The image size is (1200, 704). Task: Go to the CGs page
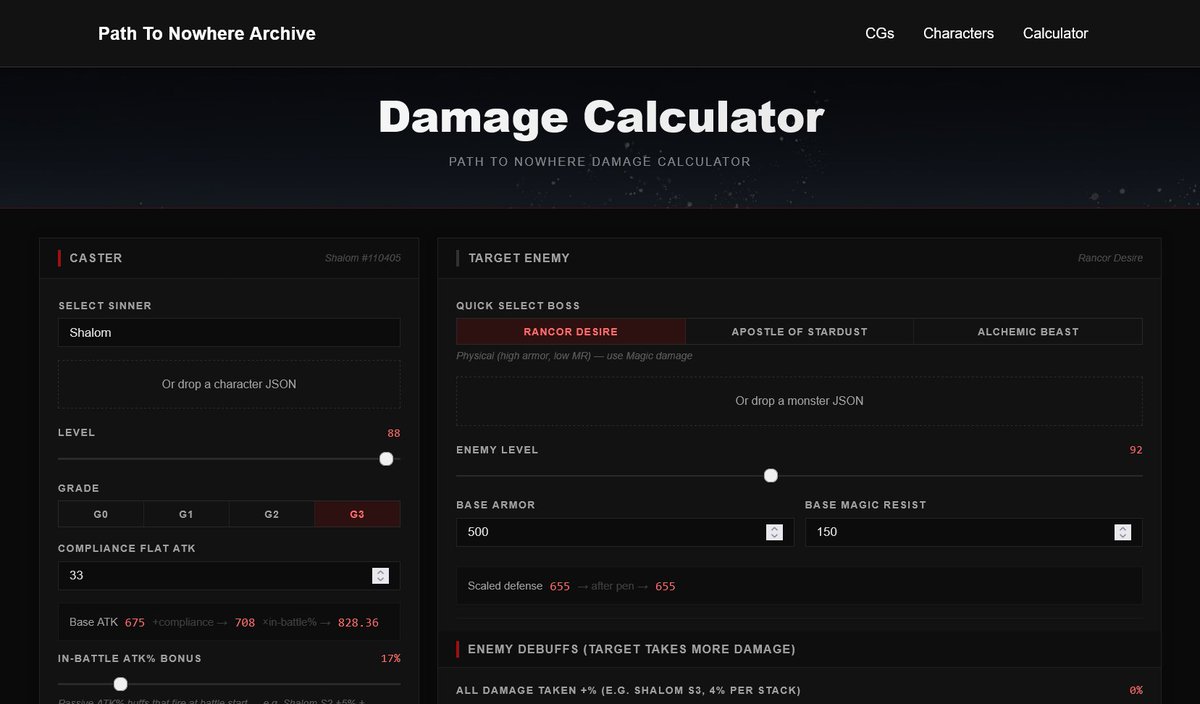(880, 34)
